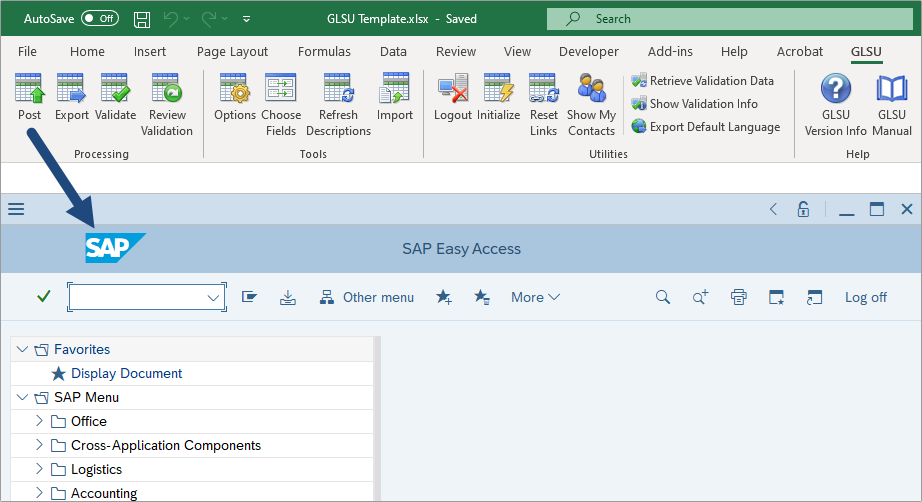The height and width of the screenshot is (502, 922).
Task: Select the GLSU ribbon tab
Action: pos(866,52)
